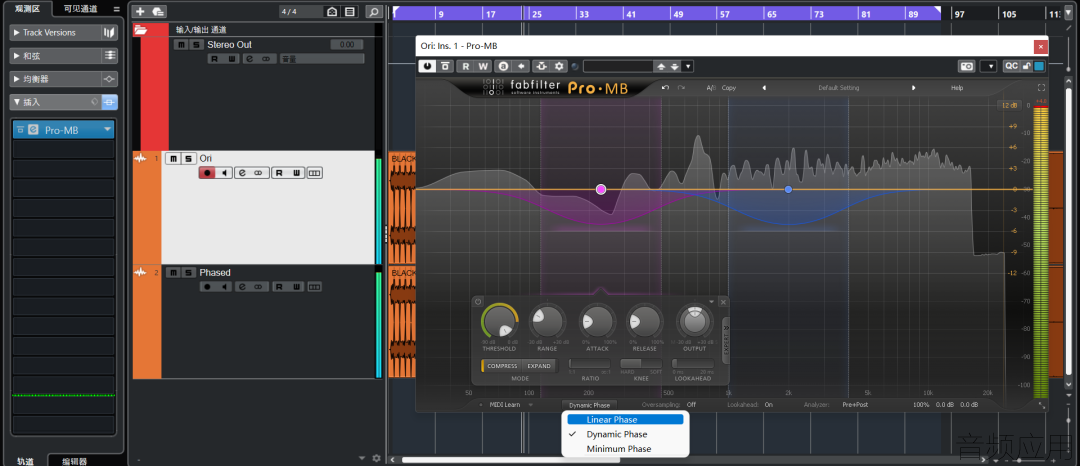1080x466 pixels.
Task: Switch to the 可见通道 tab
Action: (x=80, y=8)
